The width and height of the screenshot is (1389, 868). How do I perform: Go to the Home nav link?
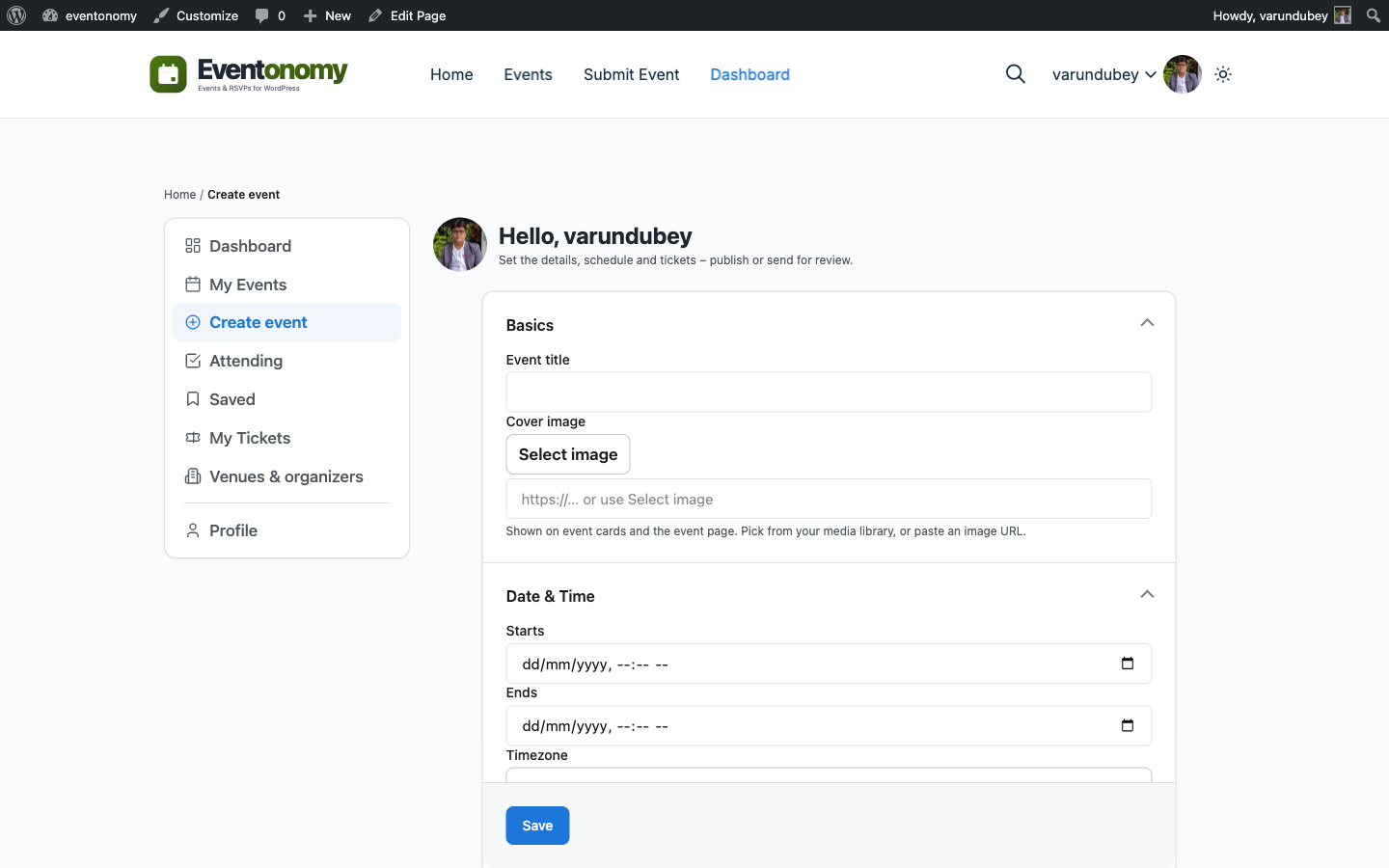click(451, 74)
